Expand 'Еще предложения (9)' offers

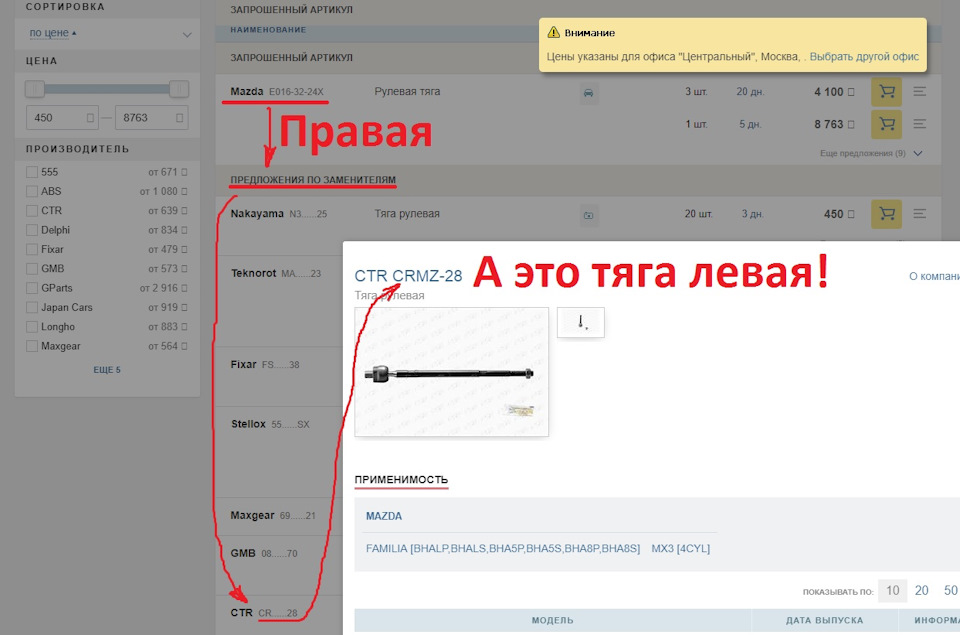click(x=871, y=154)
